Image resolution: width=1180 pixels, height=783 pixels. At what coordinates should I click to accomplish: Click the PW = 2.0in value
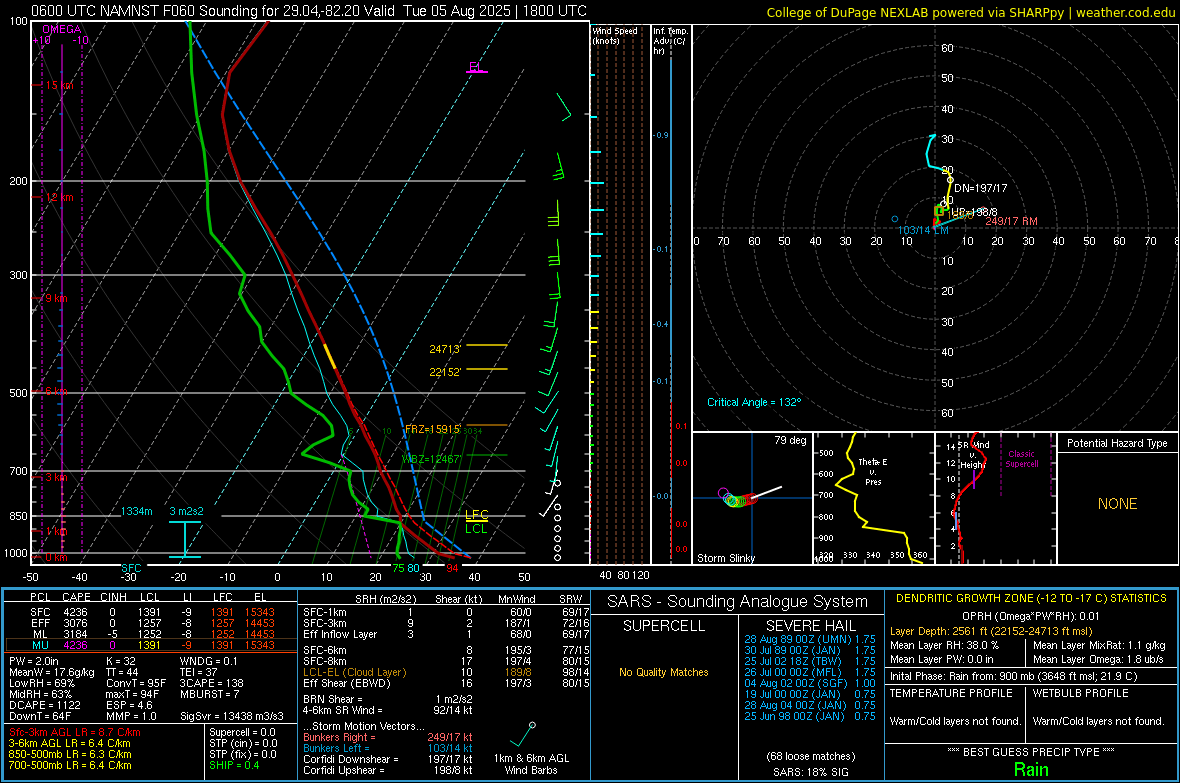[34, 661]
